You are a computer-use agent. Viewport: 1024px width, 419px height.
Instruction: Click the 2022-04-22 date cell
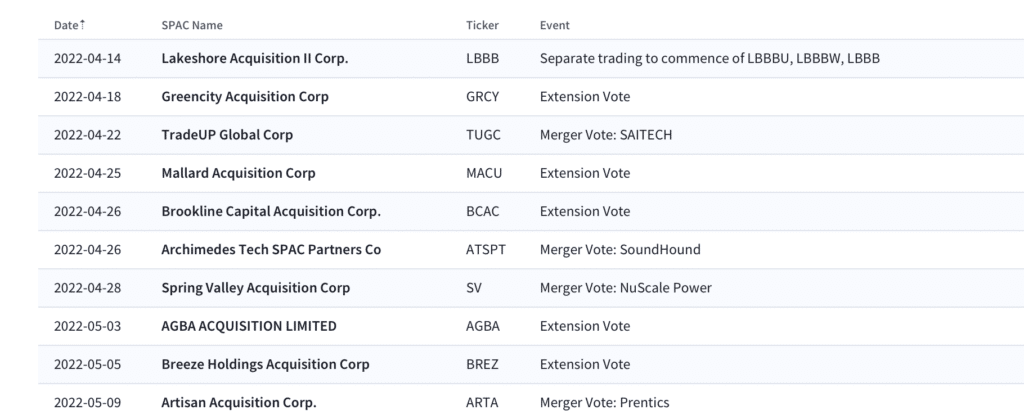tap(88, 135)
